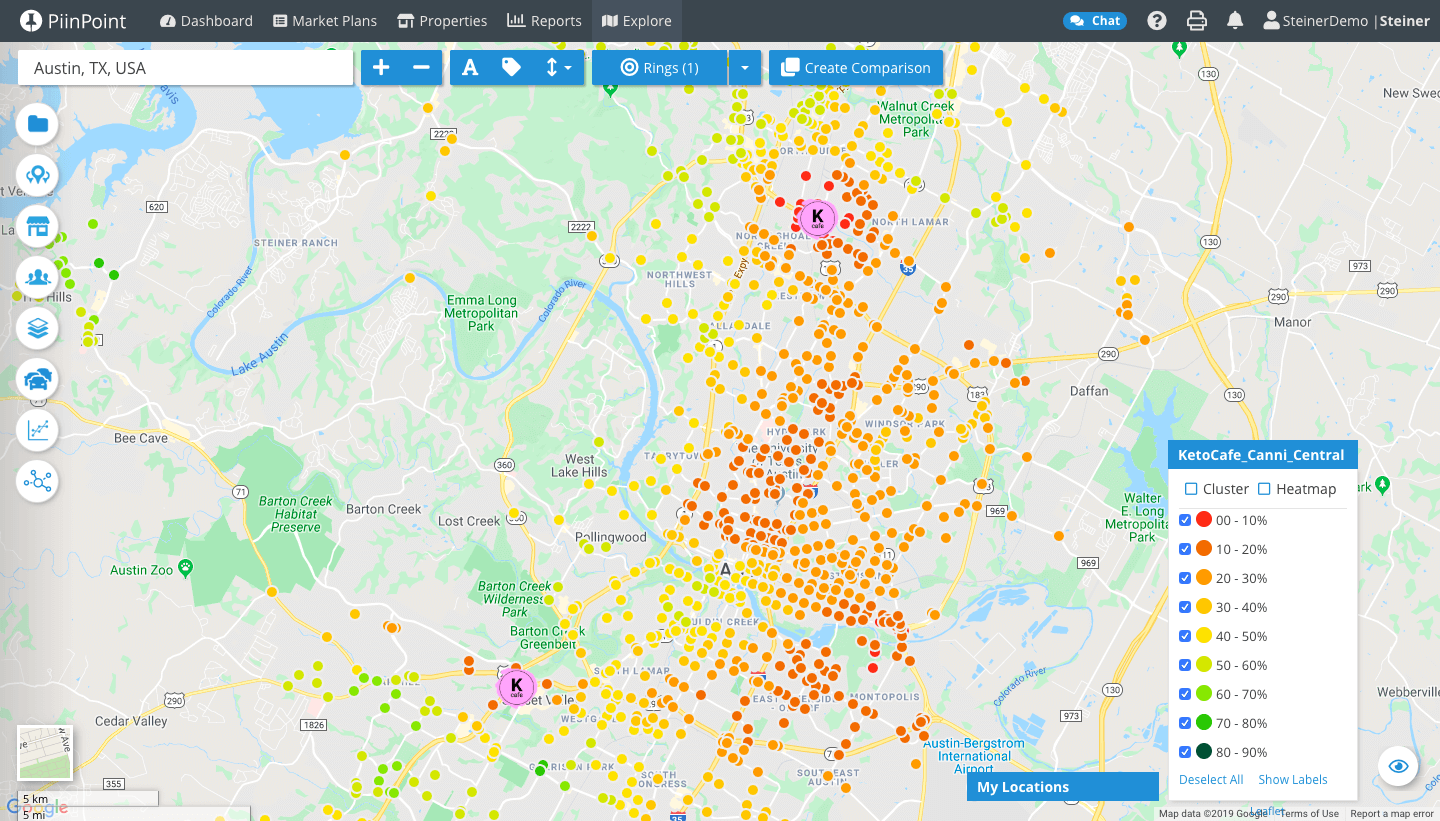The height and width of the screenshot is (821, 1440).
Task: Click the PiinPoint logo
Action: tap(73, 20)
